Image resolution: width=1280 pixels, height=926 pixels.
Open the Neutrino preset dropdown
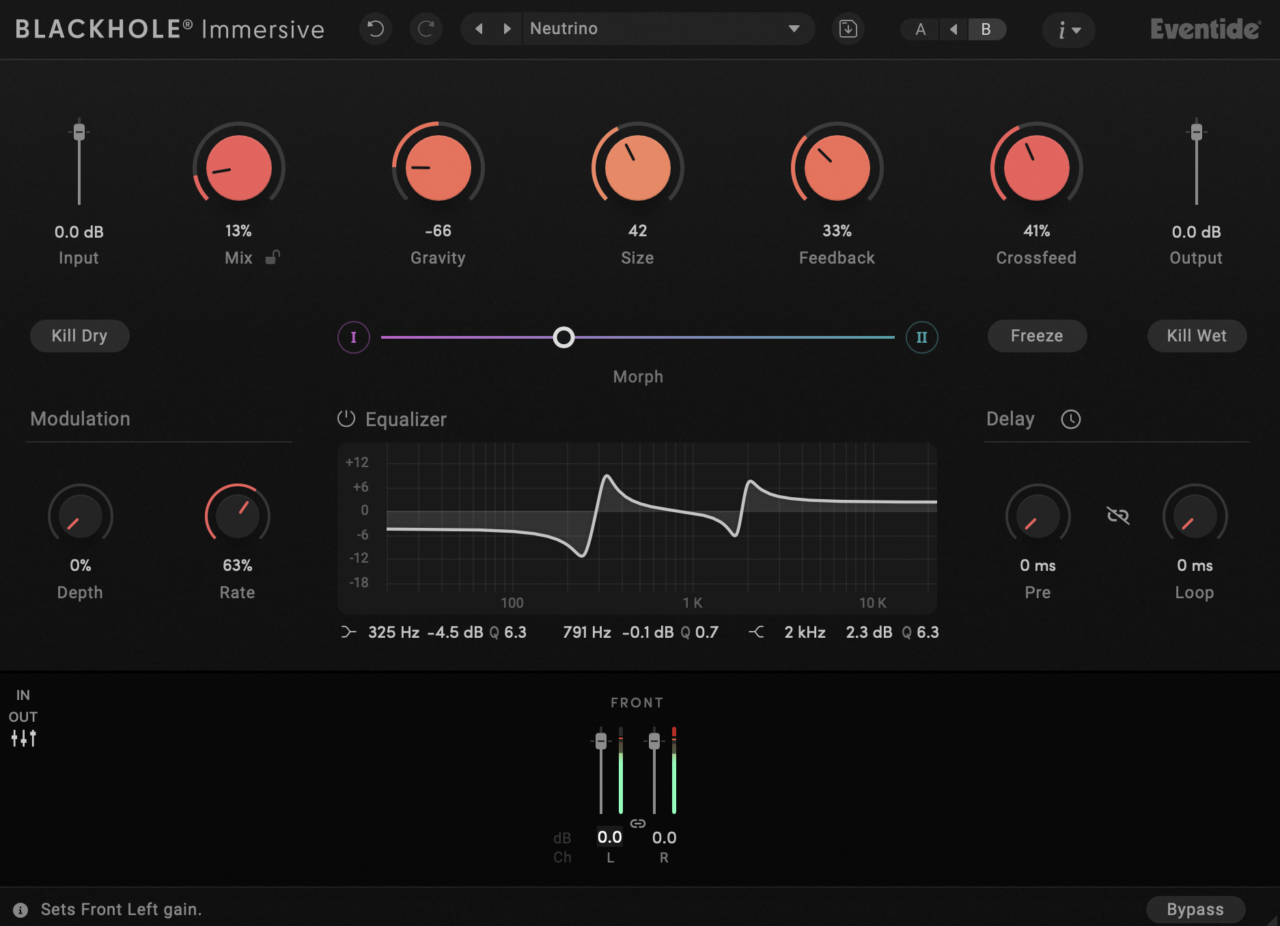click(x=667, y=29)
